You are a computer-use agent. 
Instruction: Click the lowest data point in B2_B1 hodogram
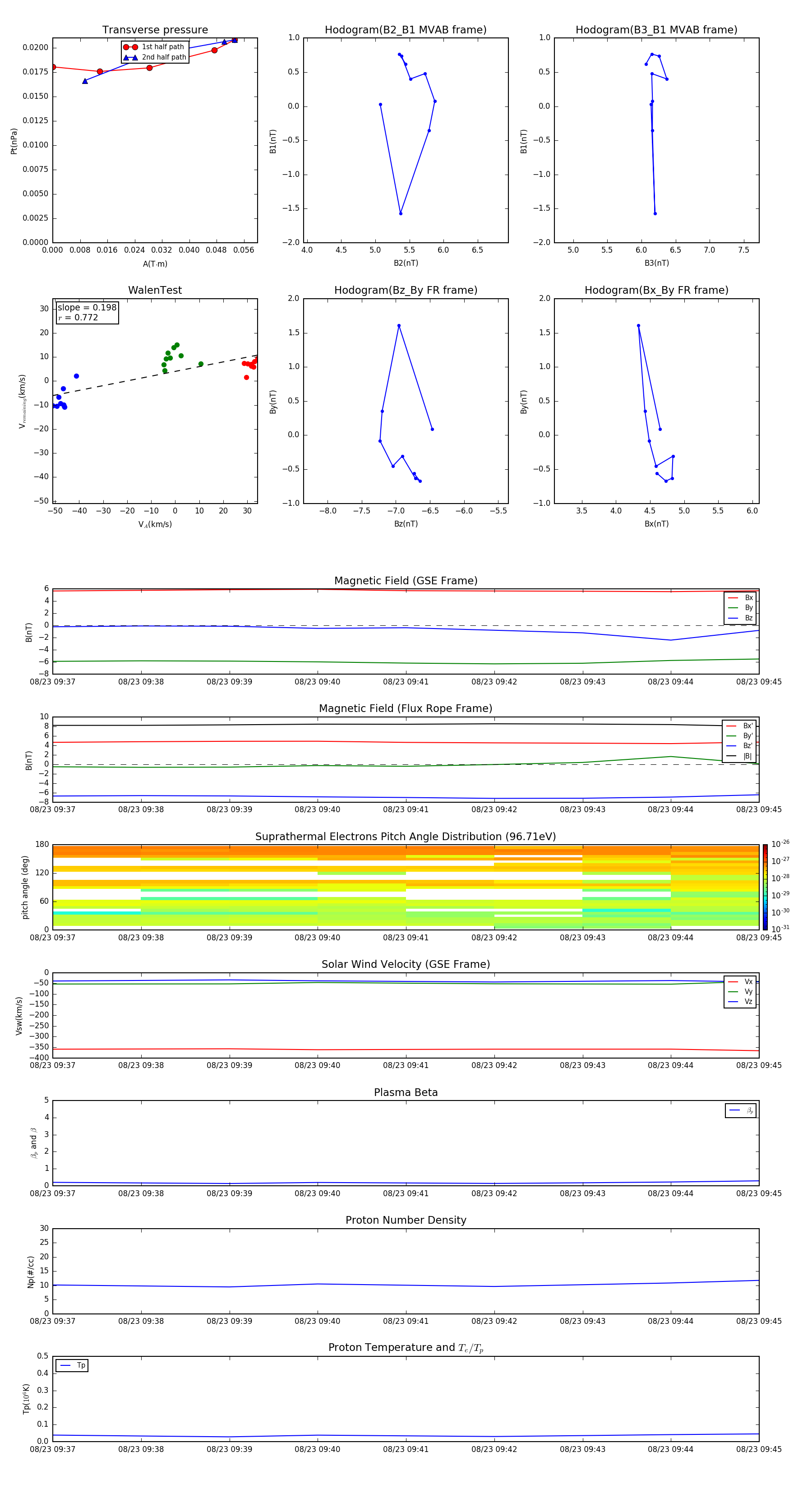[x=401, y=213]
